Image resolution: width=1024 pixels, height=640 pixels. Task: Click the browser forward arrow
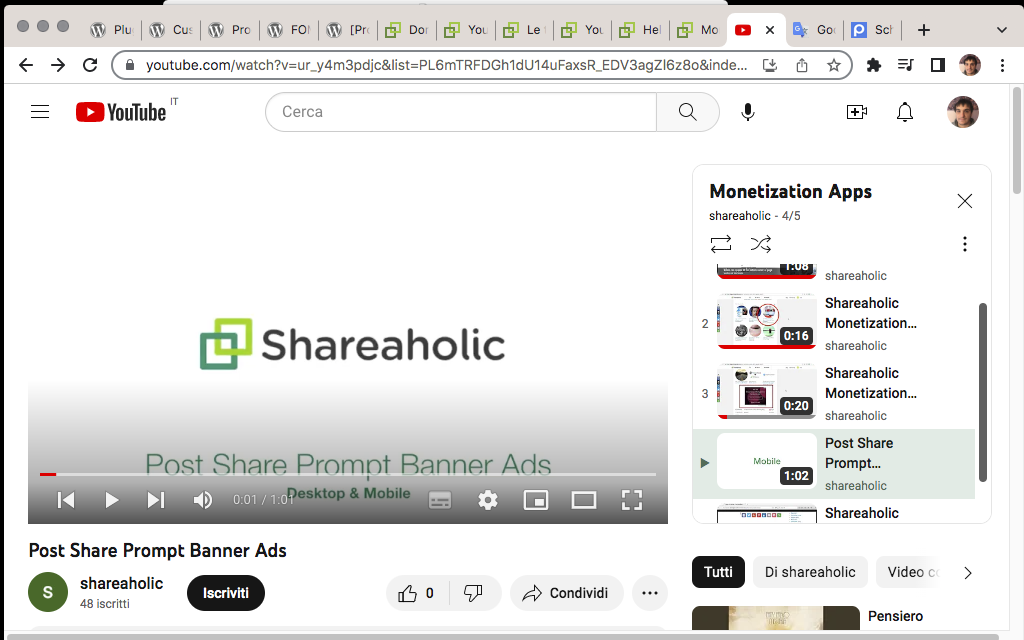coord(58,65)
